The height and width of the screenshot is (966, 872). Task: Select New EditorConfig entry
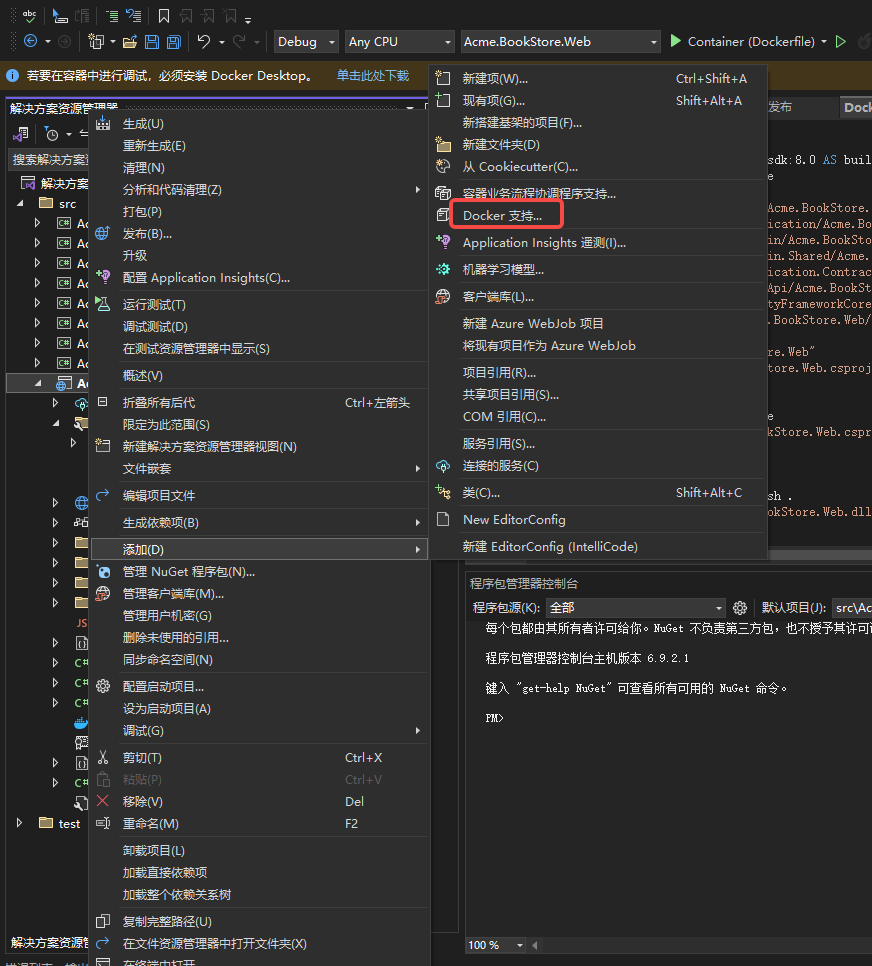(598, 520)
